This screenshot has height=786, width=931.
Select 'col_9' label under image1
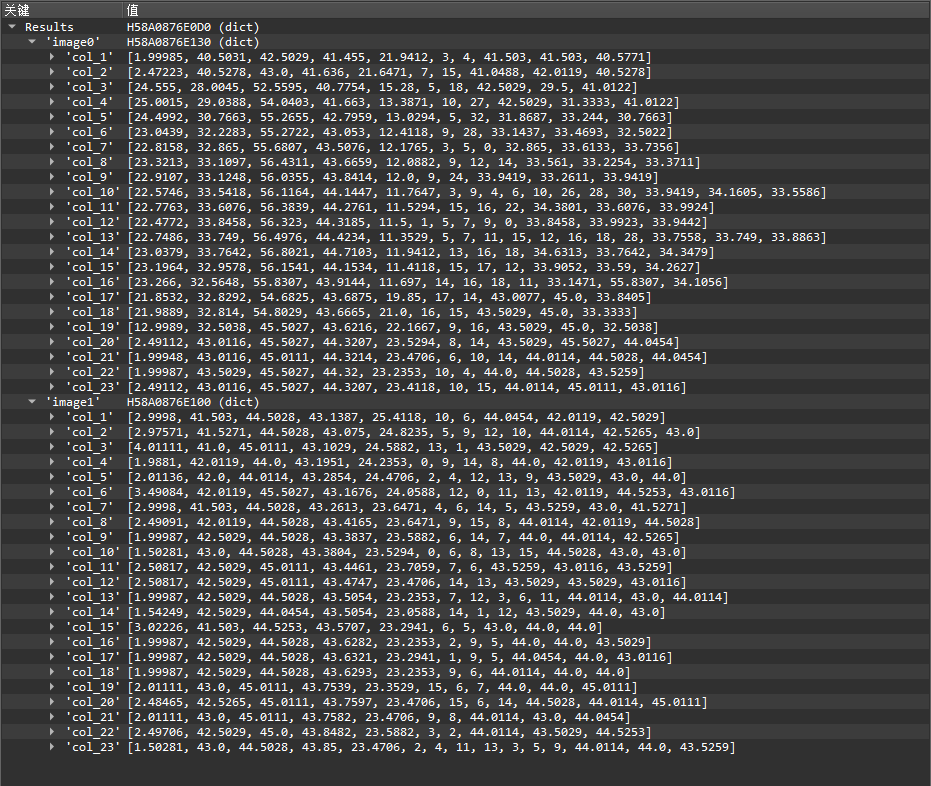click(x=89, y=537)
